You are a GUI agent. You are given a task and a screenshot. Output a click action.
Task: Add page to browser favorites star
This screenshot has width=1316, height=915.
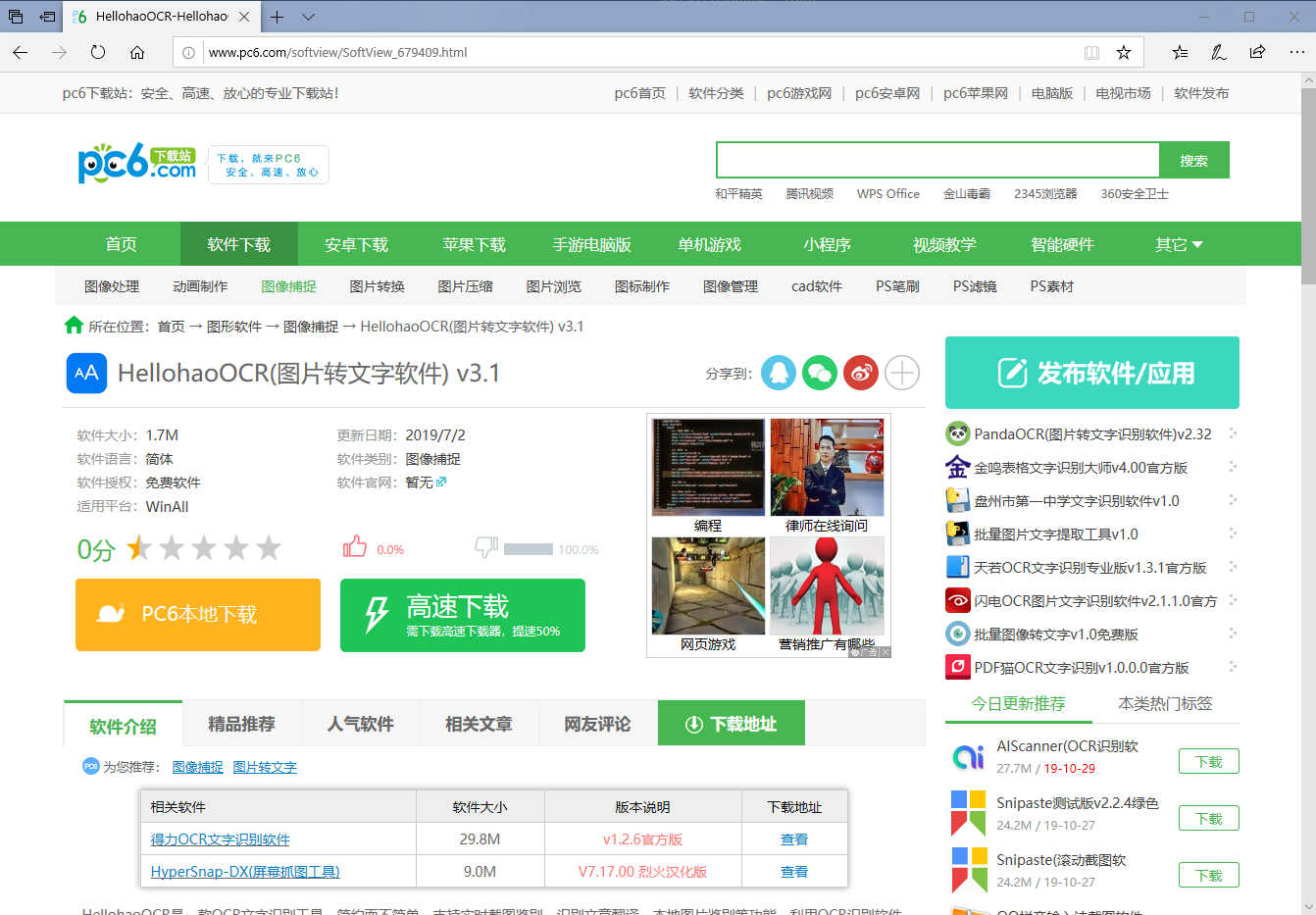[1124, 53]
